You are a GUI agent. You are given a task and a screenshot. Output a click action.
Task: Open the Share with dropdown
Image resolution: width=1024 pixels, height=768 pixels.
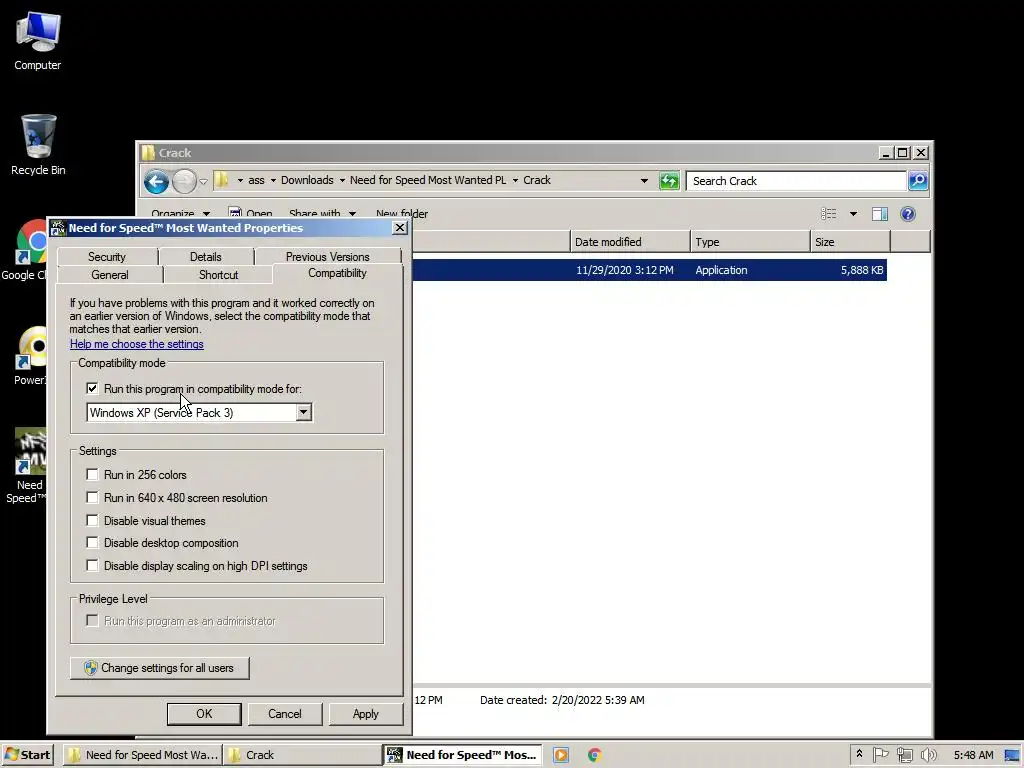(323, 214)
